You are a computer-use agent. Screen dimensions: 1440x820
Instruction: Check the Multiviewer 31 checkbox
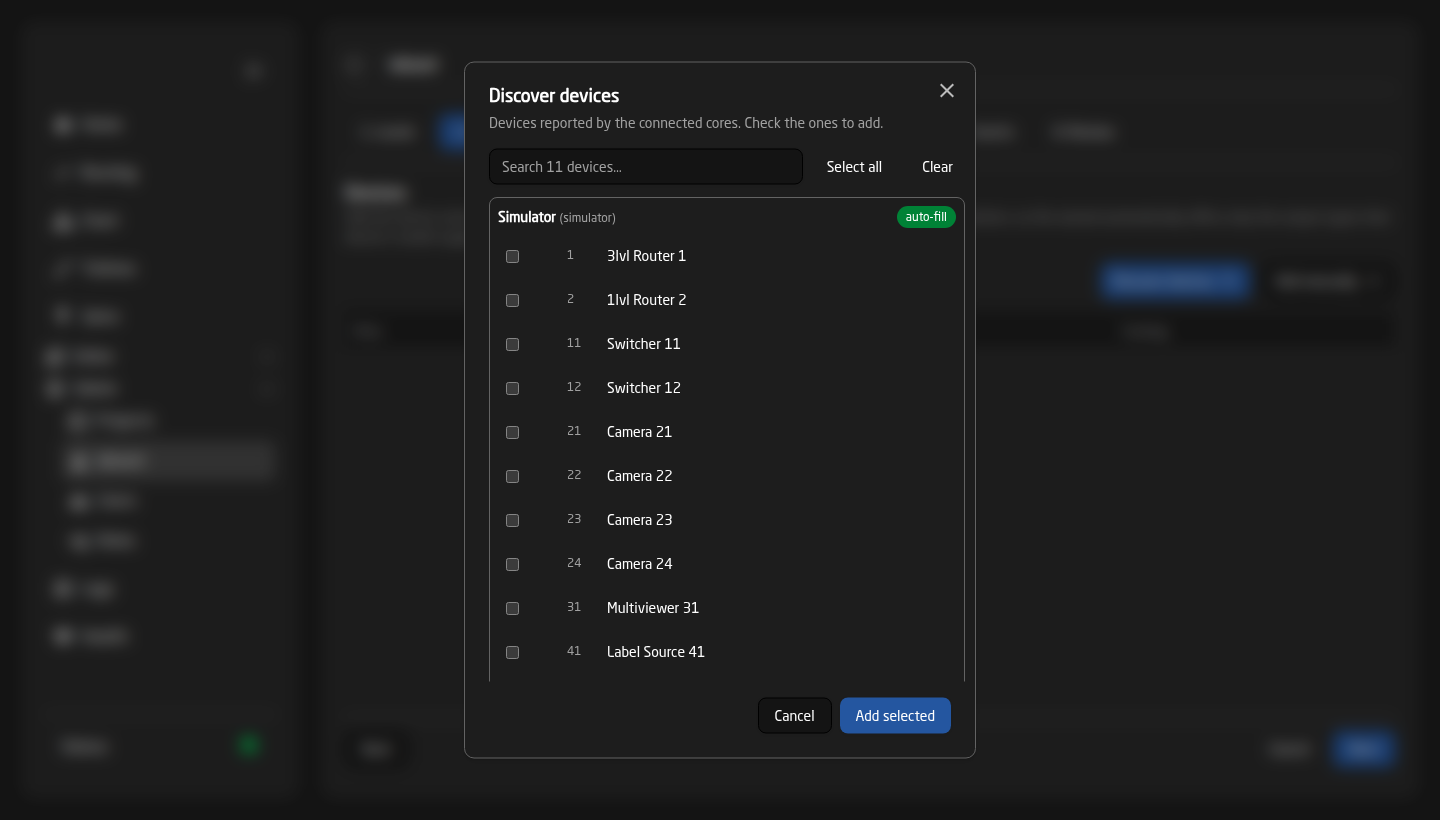(x=512, y=608)
